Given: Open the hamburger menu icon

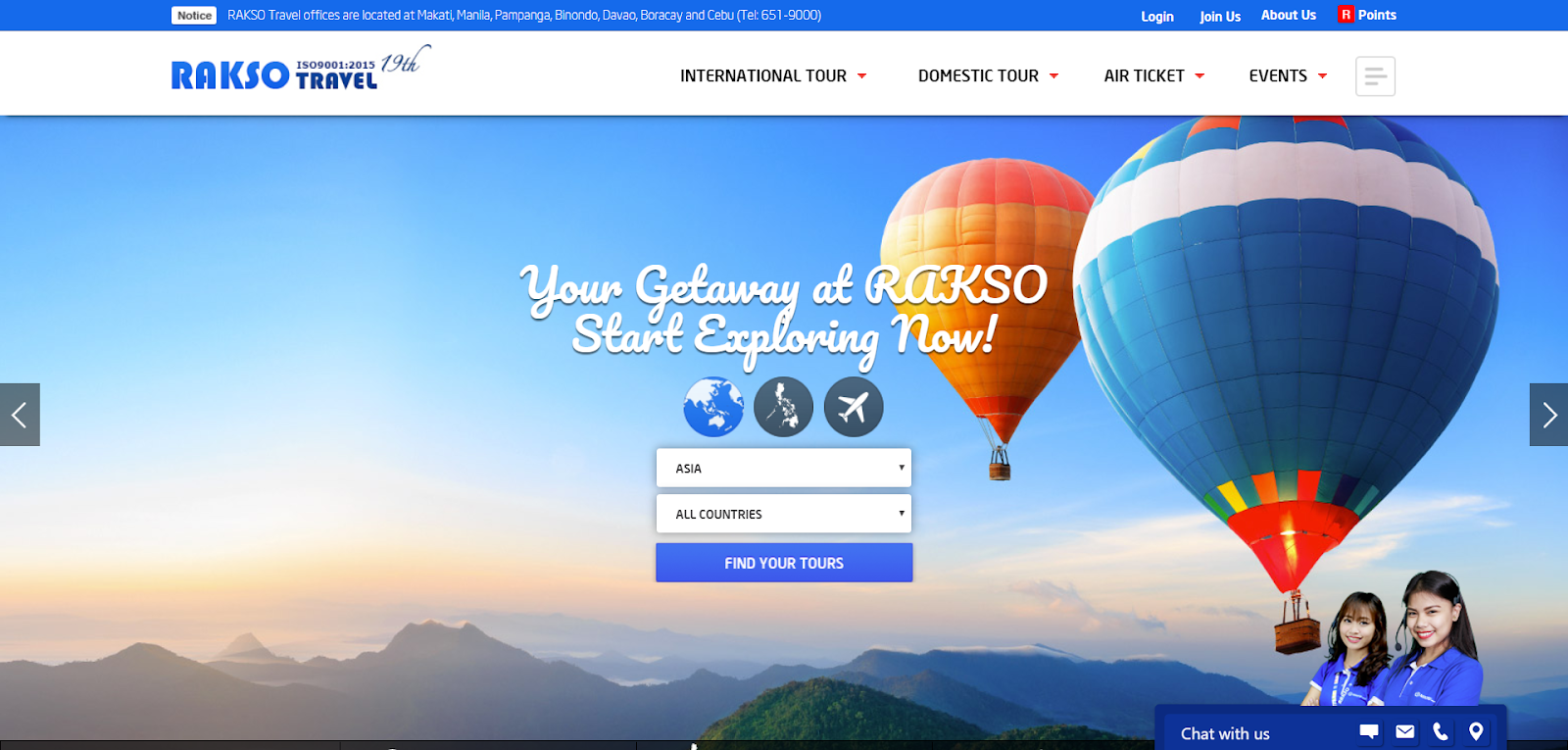Looking at the screenshot, I should point(1375,75).
